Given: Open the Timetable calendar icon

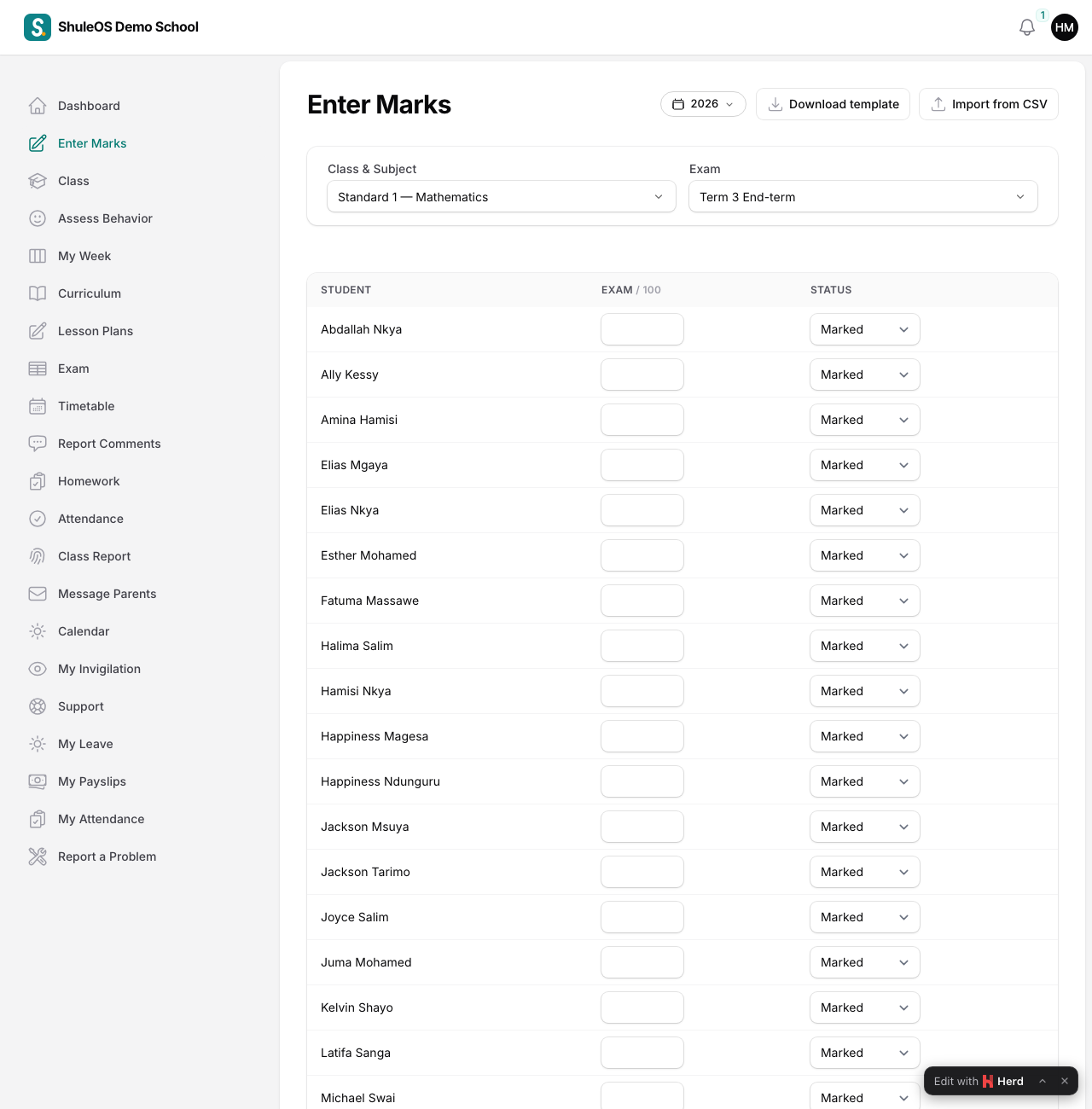Looking at the screenshot, I should [38, 406].
